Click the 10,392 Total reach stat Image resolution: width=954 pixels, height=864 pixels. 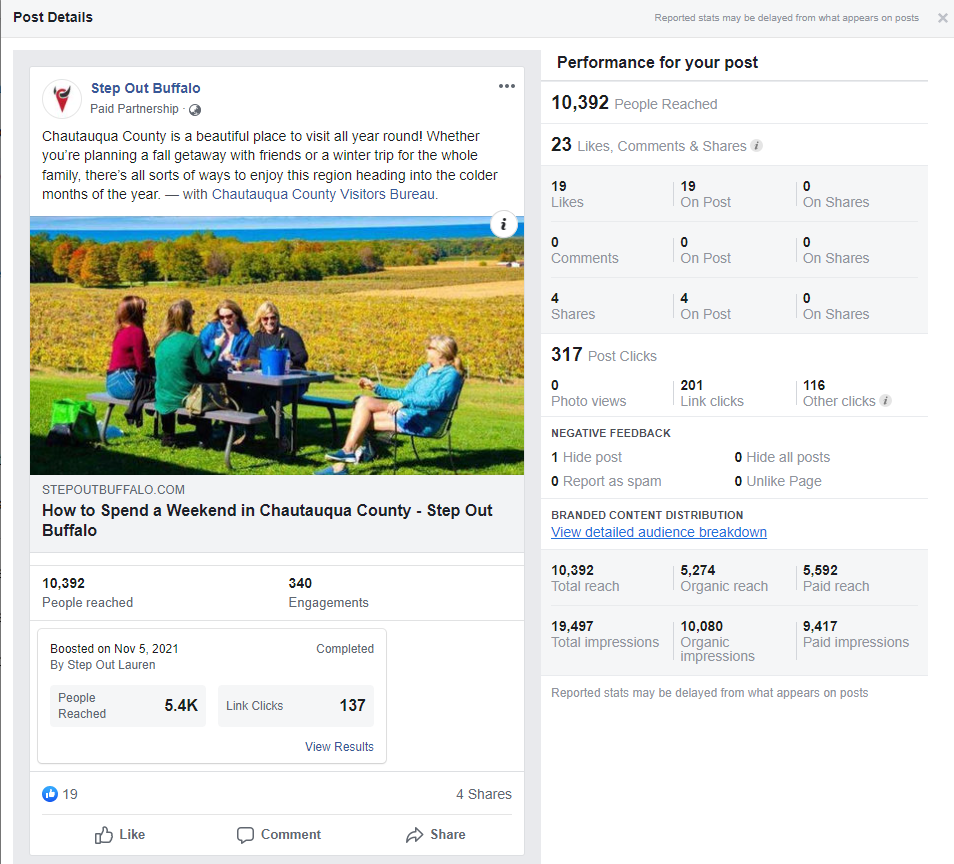coord(585,578)
